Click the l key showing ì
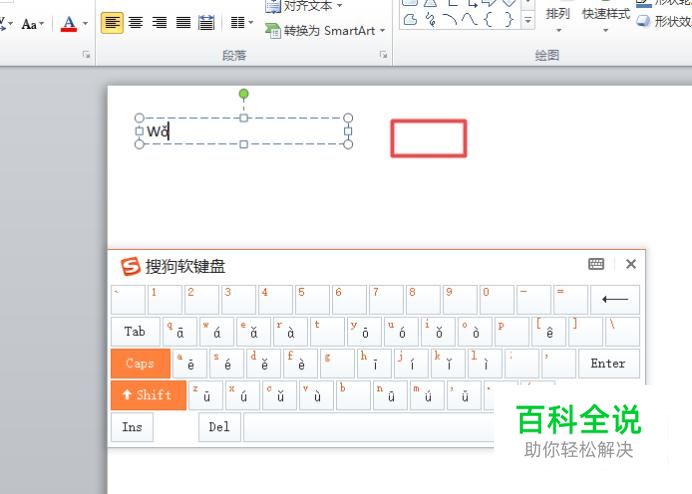Screen dimensions: 692x494 (485, 363)
